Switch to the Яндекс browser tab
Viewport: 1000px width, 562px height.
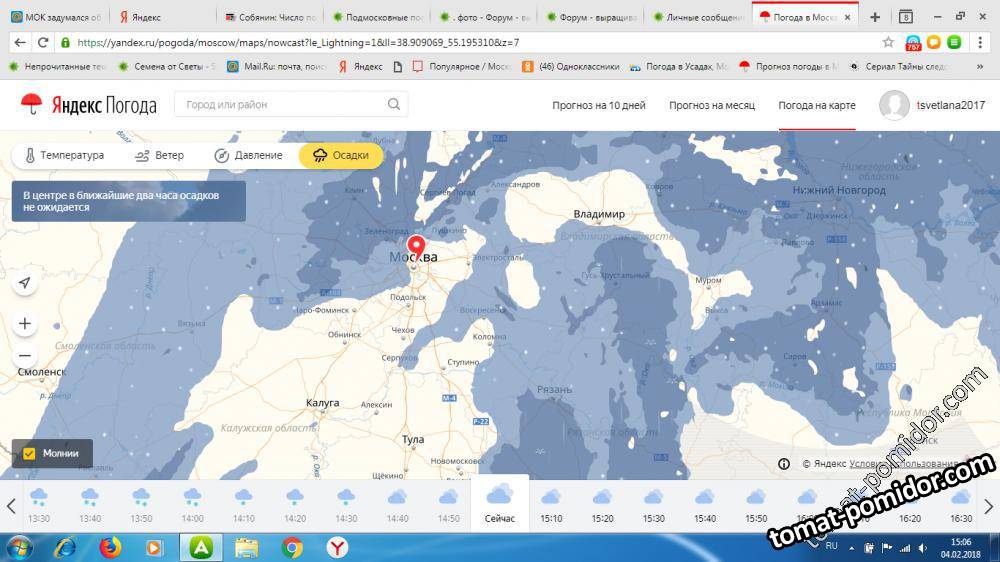point(163,17)
